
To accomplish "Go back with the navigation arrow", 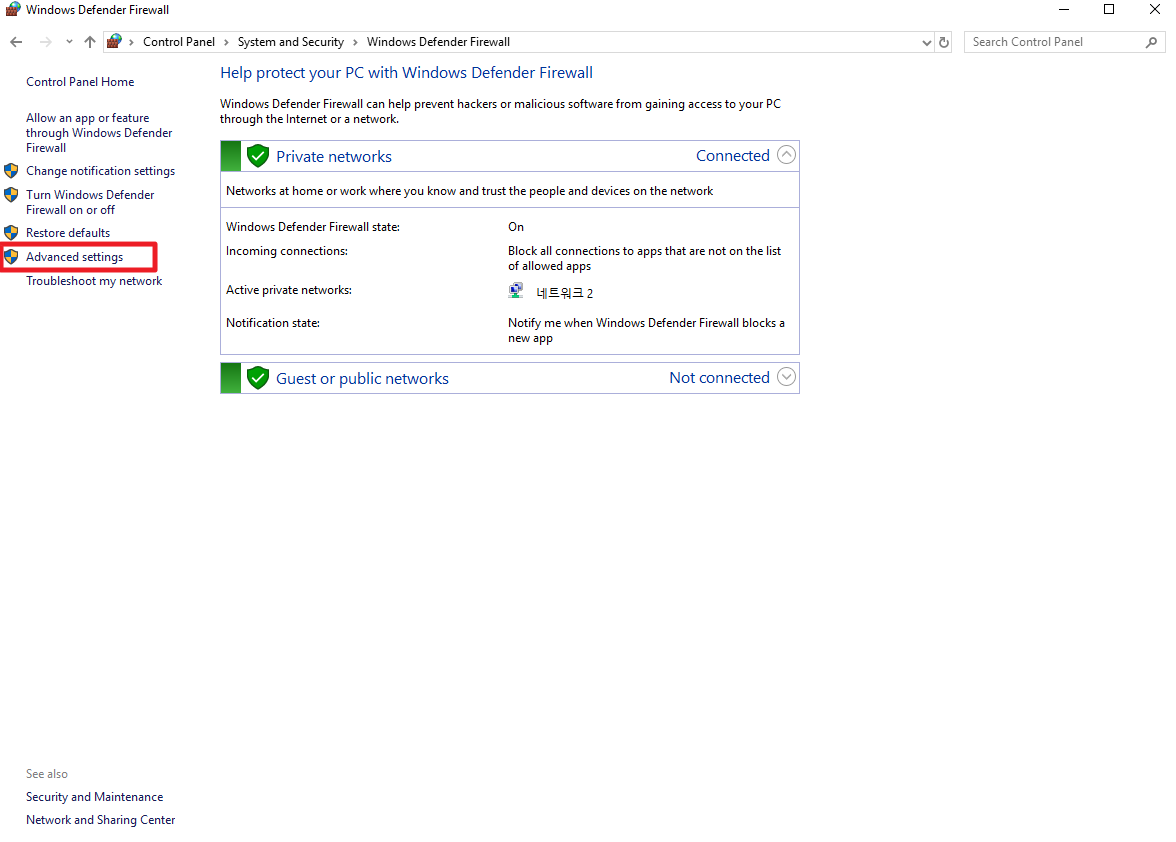I will coord(16,42).
